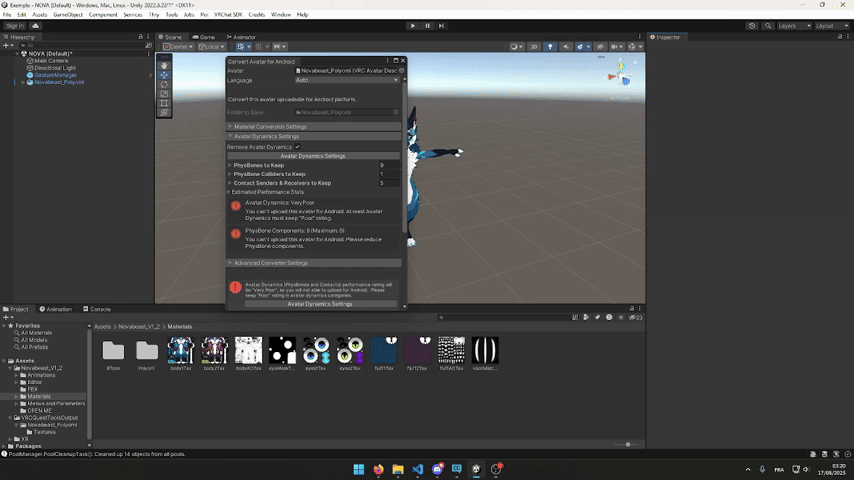Select the Hand view tool
The width and height of the screenshot is (854, 480).
(x=164, y=66)
